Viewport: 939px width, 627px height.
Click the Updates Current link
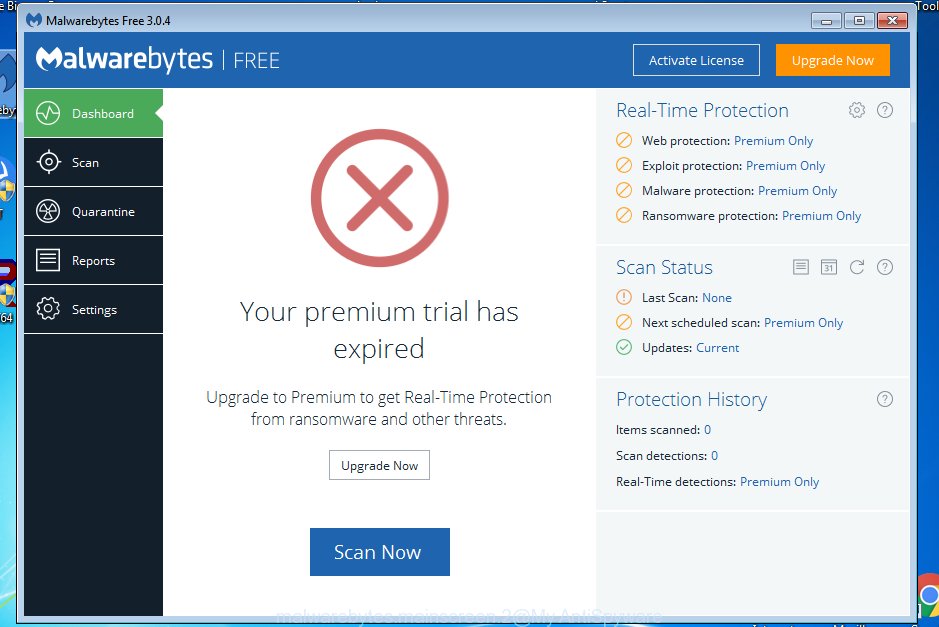click(x=717, y=347)
